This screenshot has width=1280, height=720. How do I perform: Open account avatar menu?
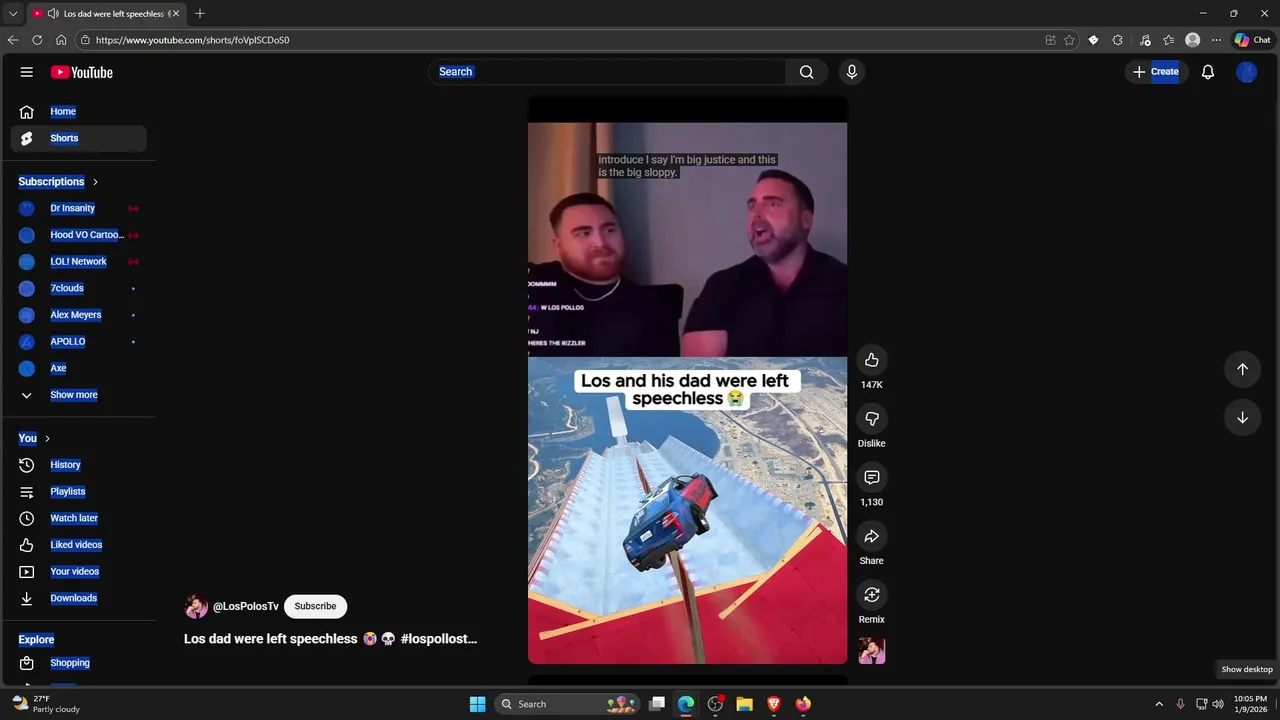(1246, 72)
